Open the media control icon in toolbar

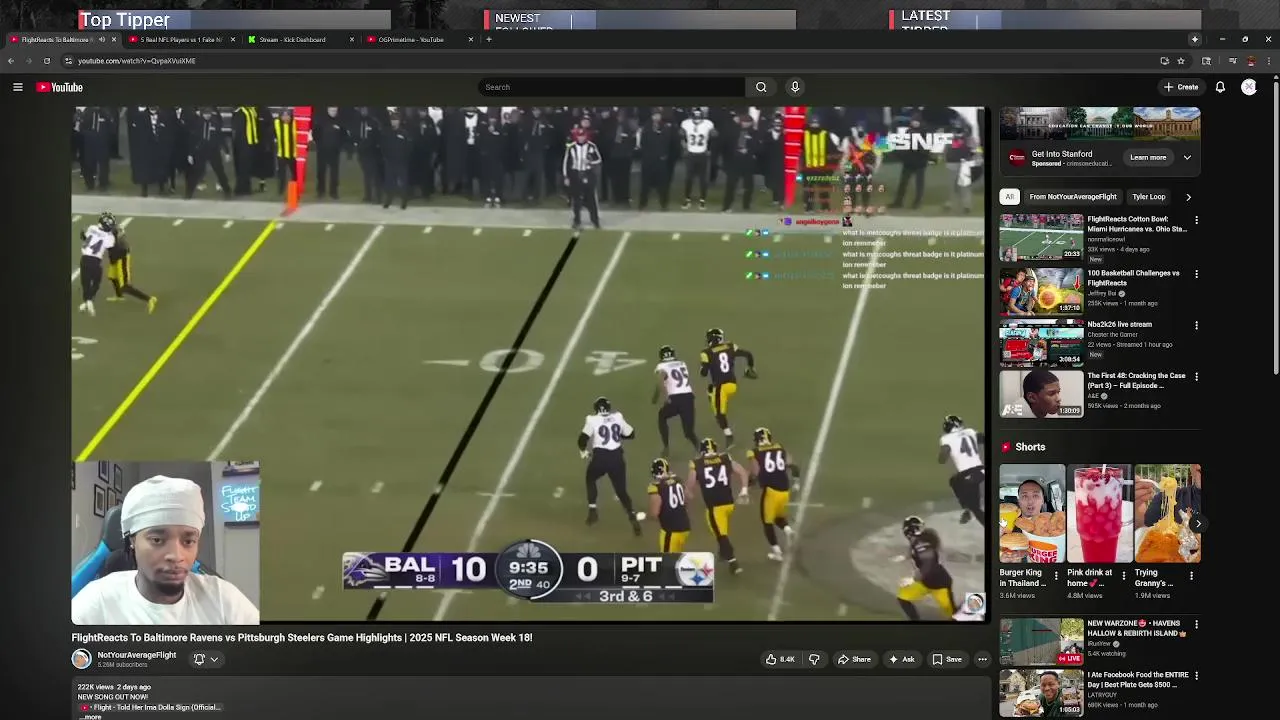1232,61
